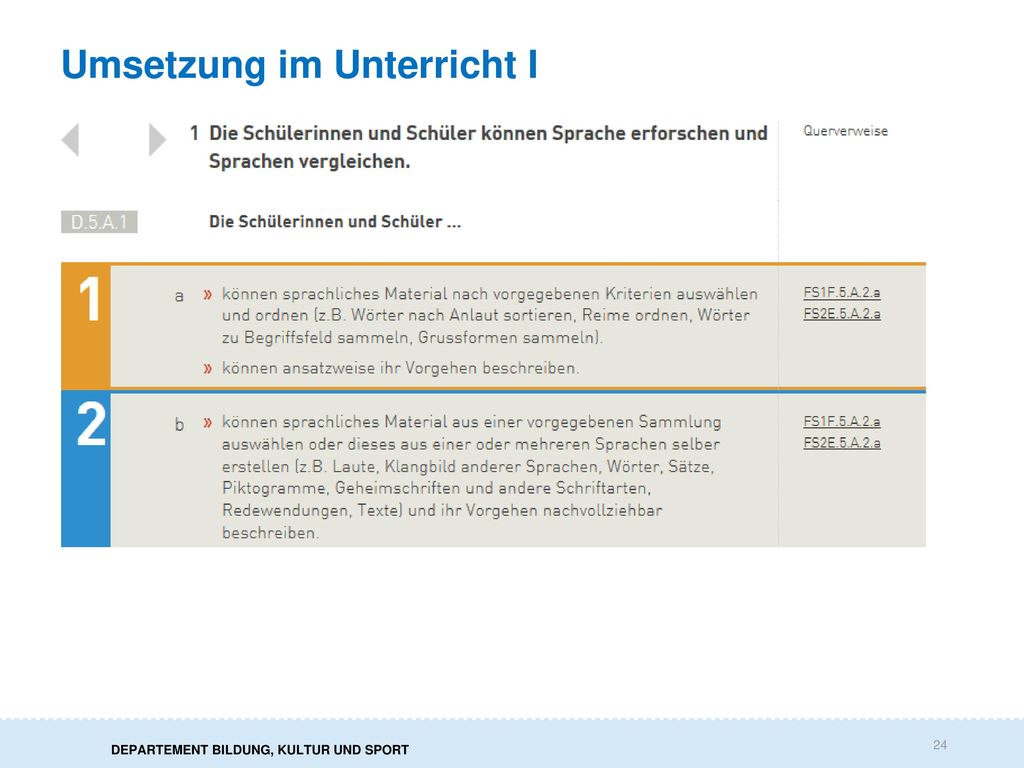Click the page number 24
The height and width of the screenshot is (768, 1024).
click(x=940, y=745)
